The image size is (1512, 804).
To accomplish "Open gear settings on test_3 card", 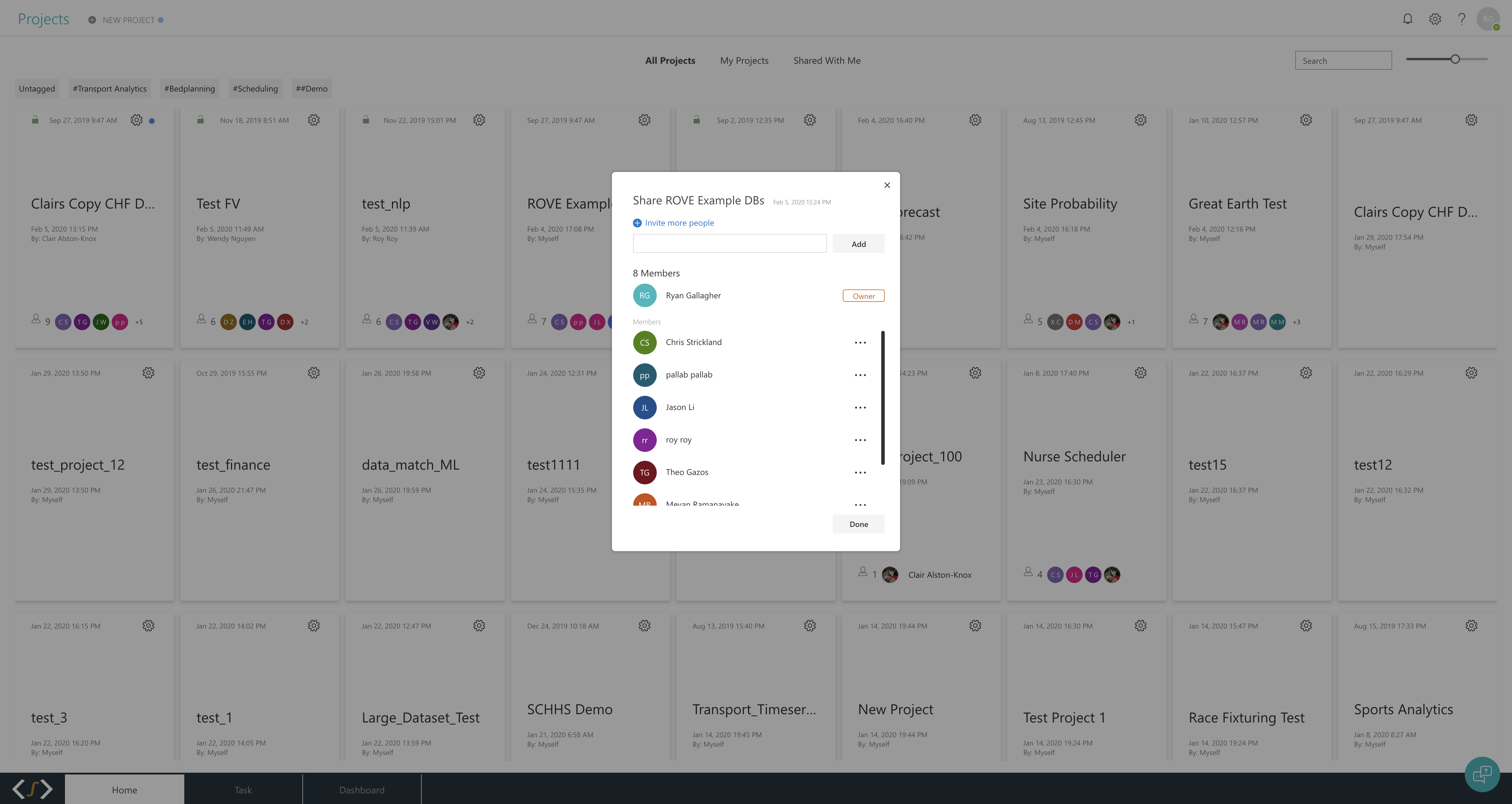I will (x=149, y=626).
